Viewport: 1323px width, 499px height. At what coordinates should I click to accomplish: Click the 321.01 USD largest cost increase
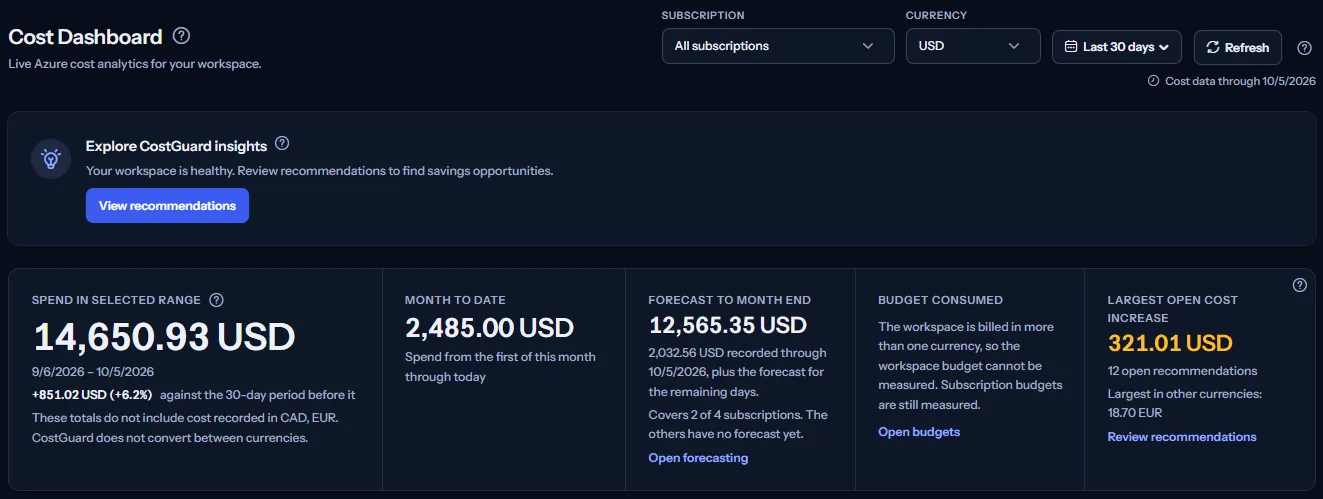tap(1170, 344)
